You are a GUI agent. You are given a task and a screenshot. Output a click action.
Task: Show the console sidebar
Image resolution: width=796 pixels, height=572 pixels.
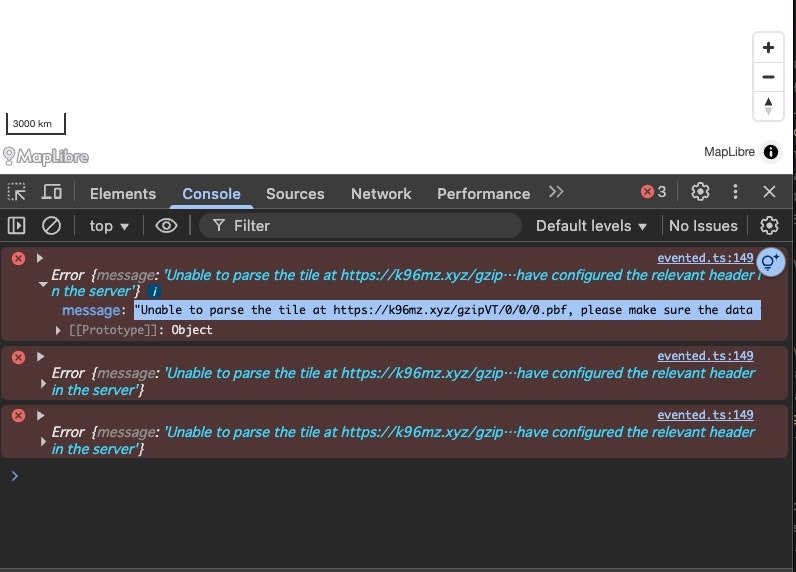[16, 225]
